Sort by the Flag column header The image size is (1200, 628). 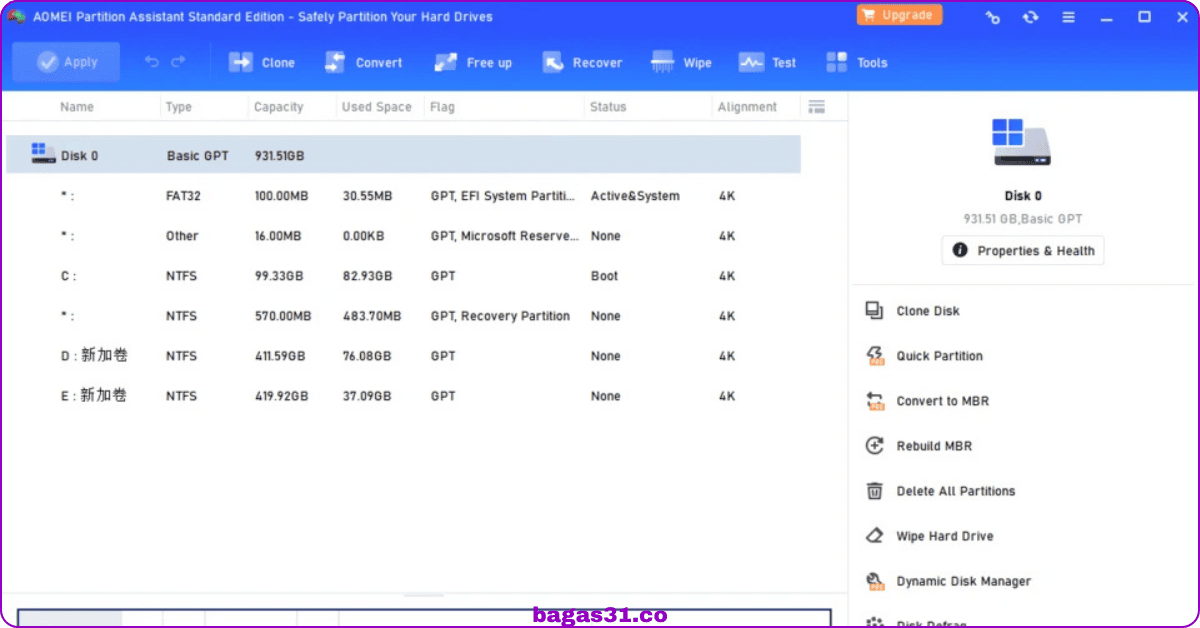[442, 107]
